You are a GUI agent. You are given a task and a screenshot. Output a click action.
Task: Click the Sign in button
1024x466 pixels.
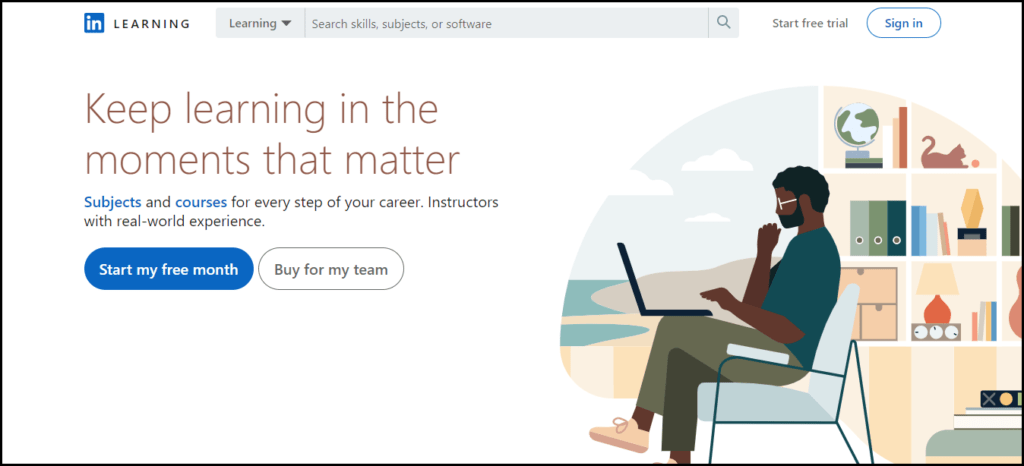pyautogui.click(x=903, y=23)
